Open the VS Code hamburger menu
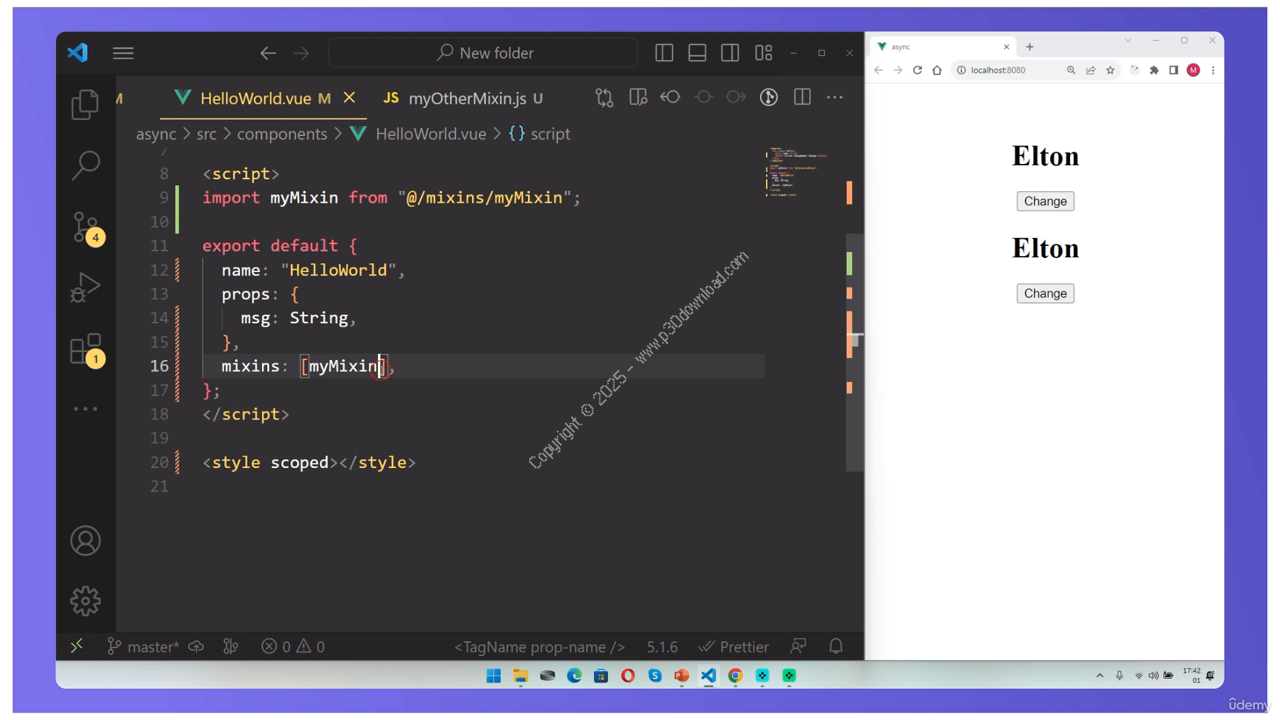The image size is (1280, 720). click(123, 53)
